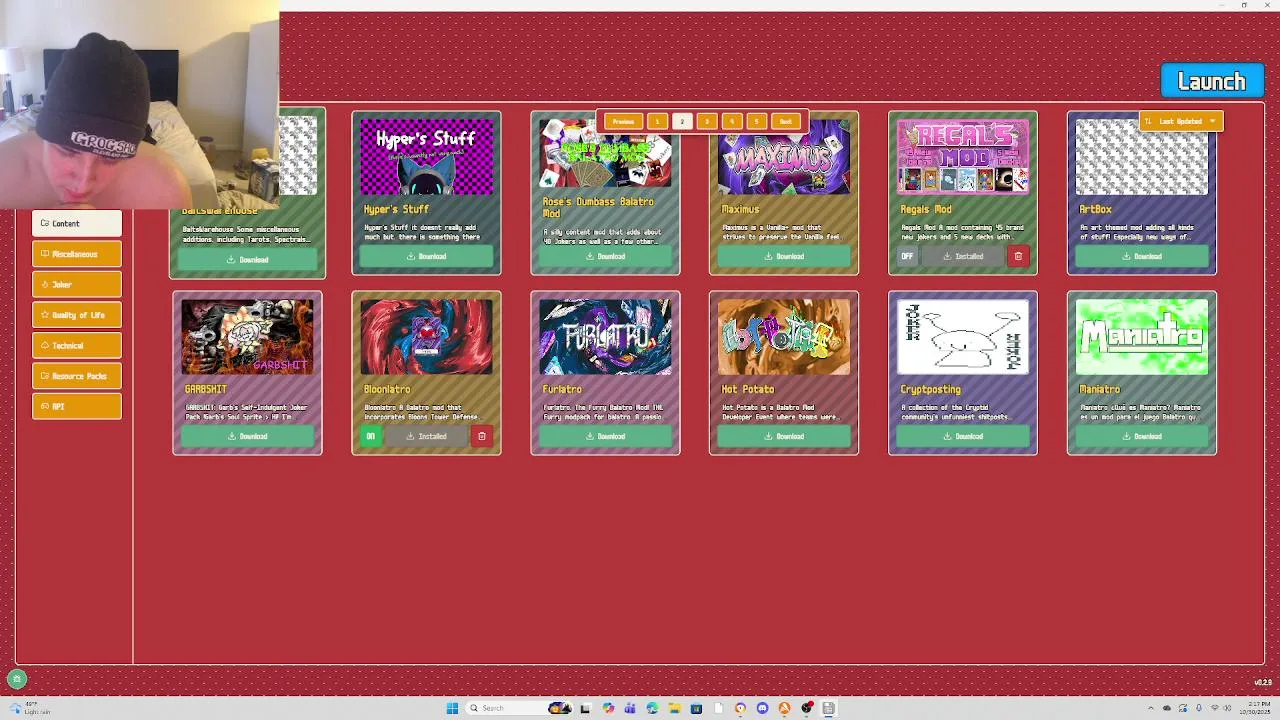Enable Regals Mod with its OFF toggle
Image resolution: width=1280 pixels, height=720 pixels.
pos(907,256)
